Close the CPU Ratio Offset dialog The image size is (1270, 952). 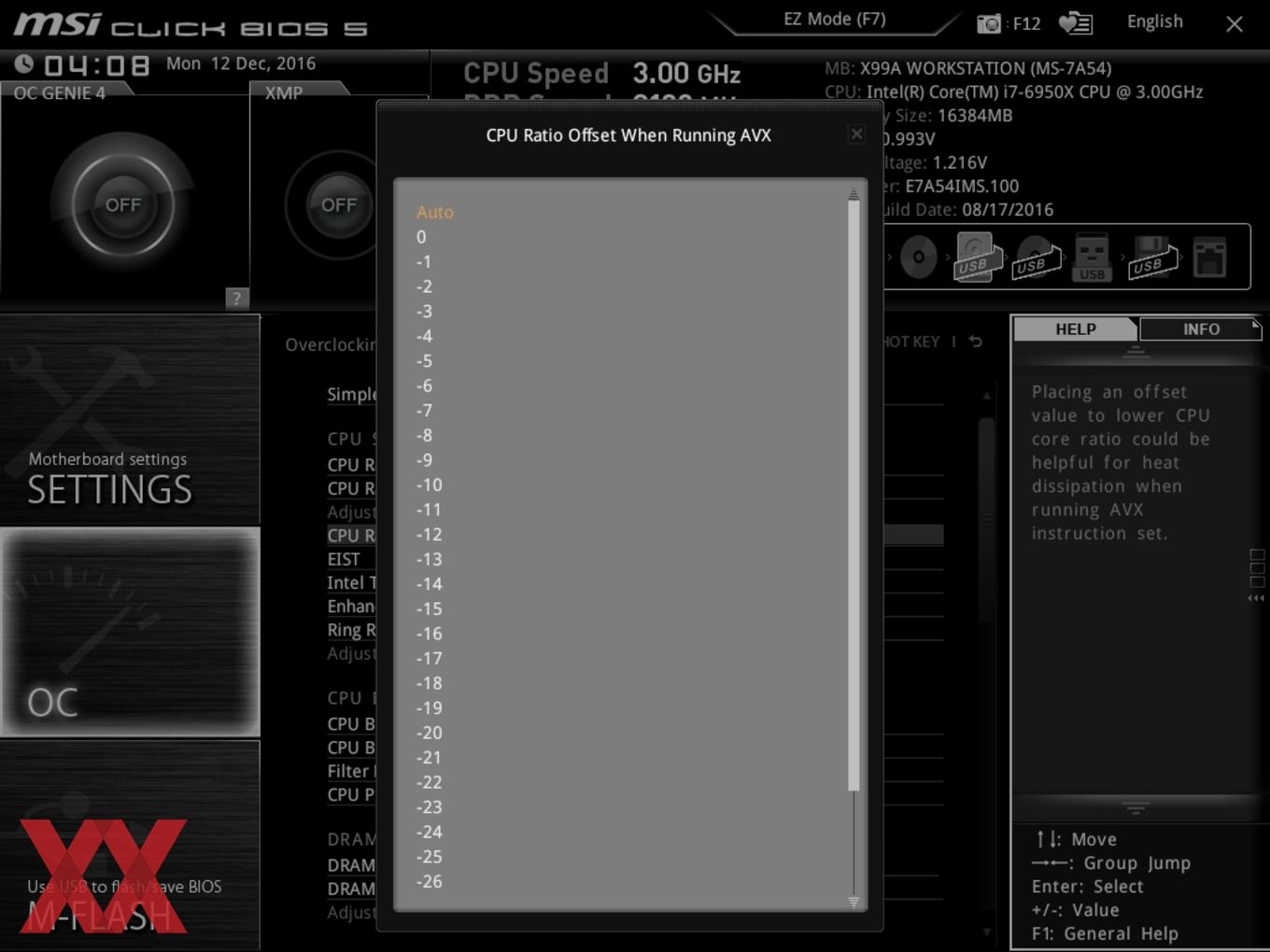pyautogui.click(x=856, y=134)
